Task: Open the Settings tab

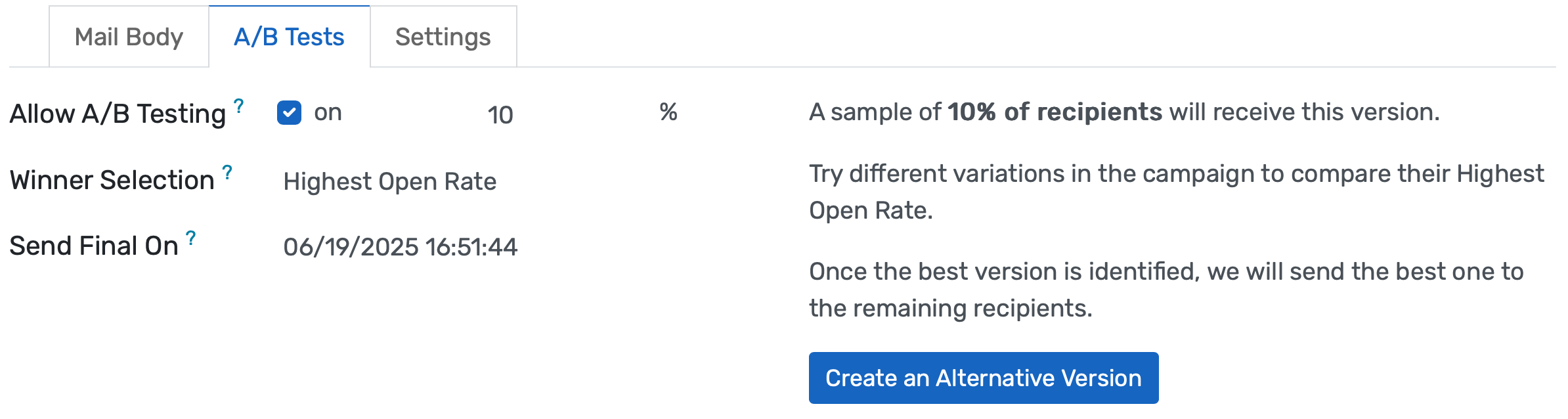Action: [x=443, y=37]
